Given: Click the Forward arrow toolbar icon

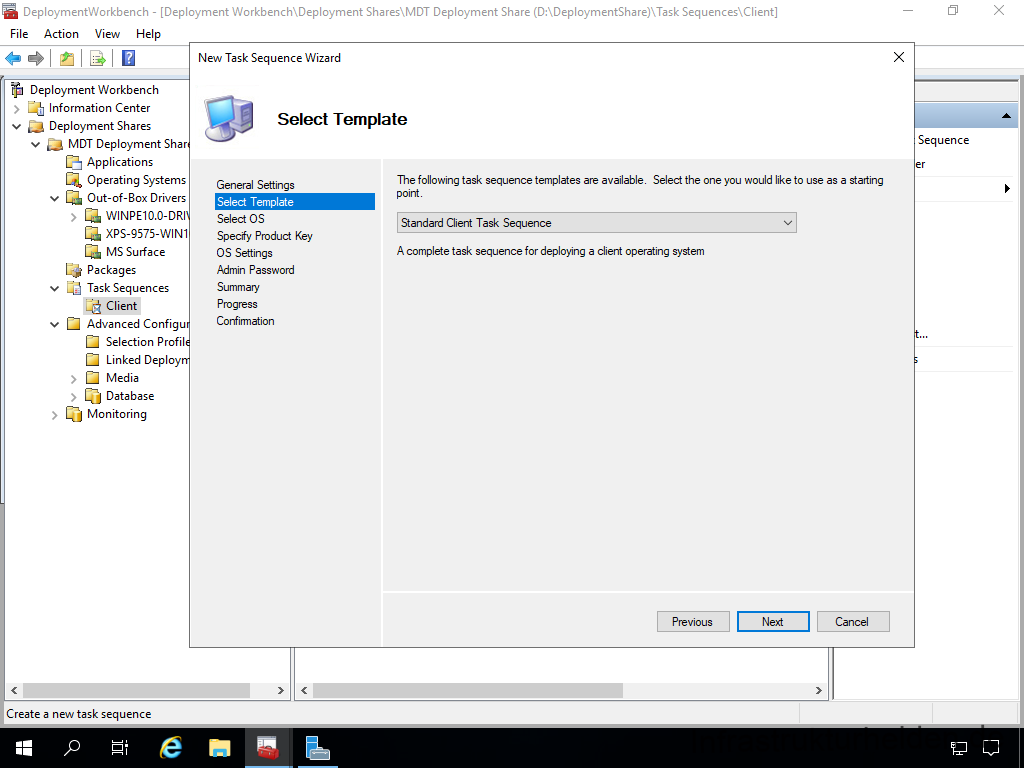Looking at the screenshot, I should point(36,58).
